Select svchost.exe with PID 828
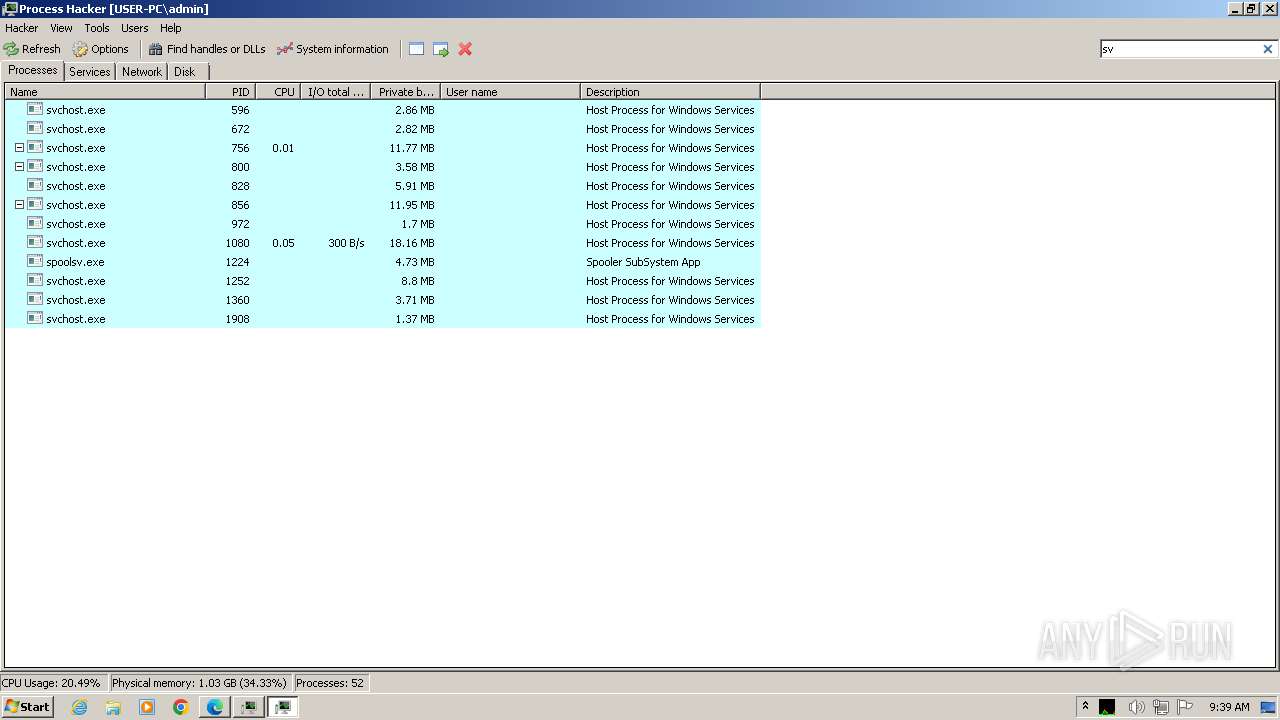The image size is (1280, 720). tap(383, 186)
